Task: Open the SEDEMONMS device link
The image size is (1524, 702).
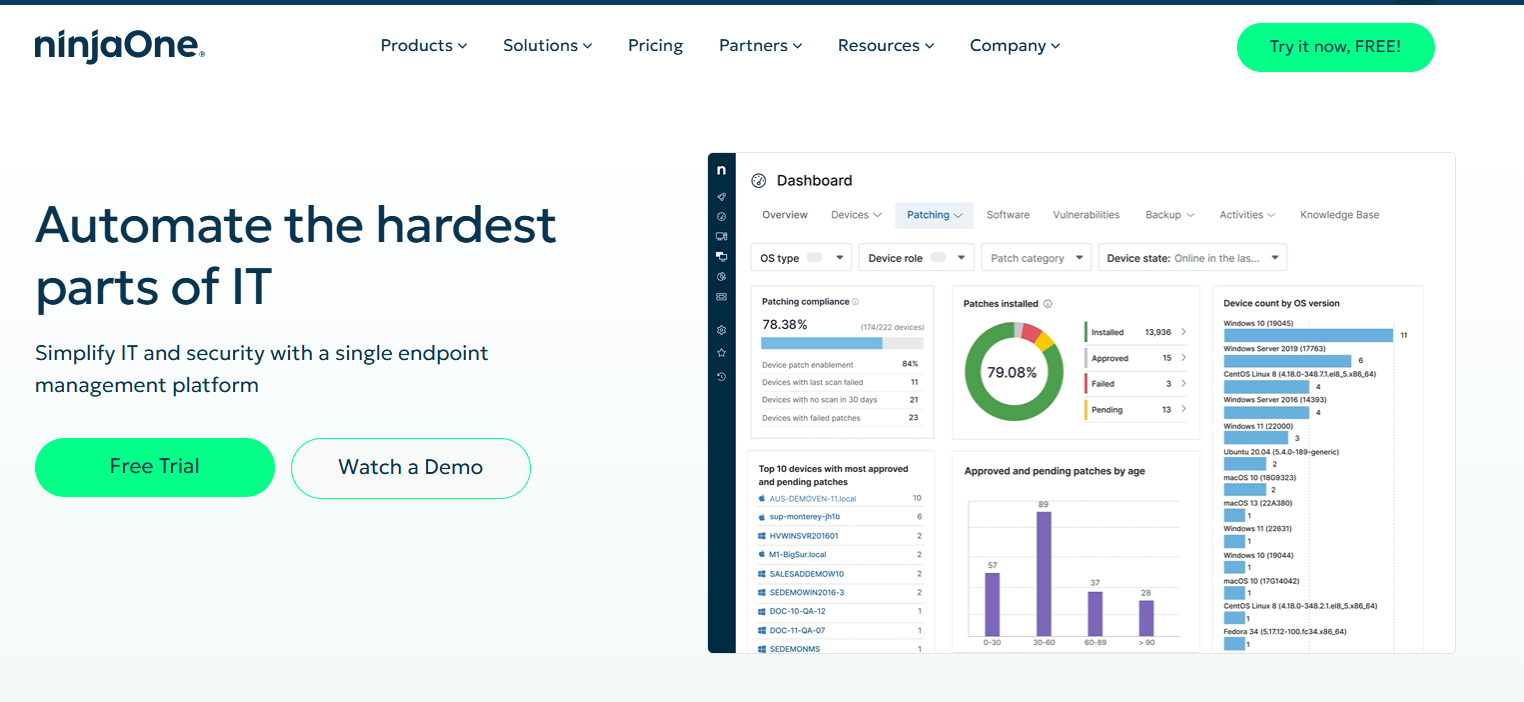Action: [795, 649]
